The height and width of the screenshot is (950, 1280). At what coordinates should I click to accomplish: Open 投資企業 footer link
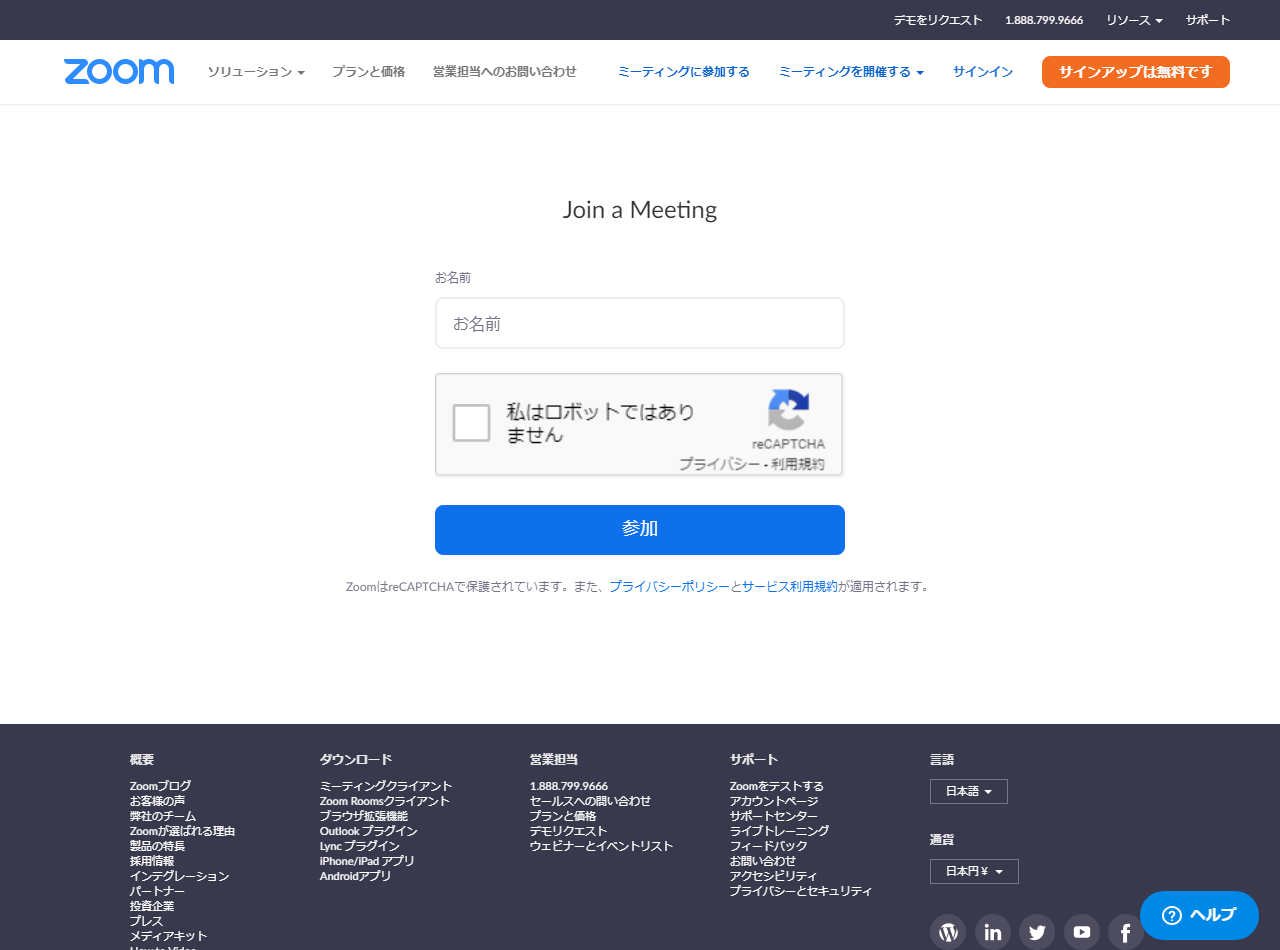click(x=152, y=906)
